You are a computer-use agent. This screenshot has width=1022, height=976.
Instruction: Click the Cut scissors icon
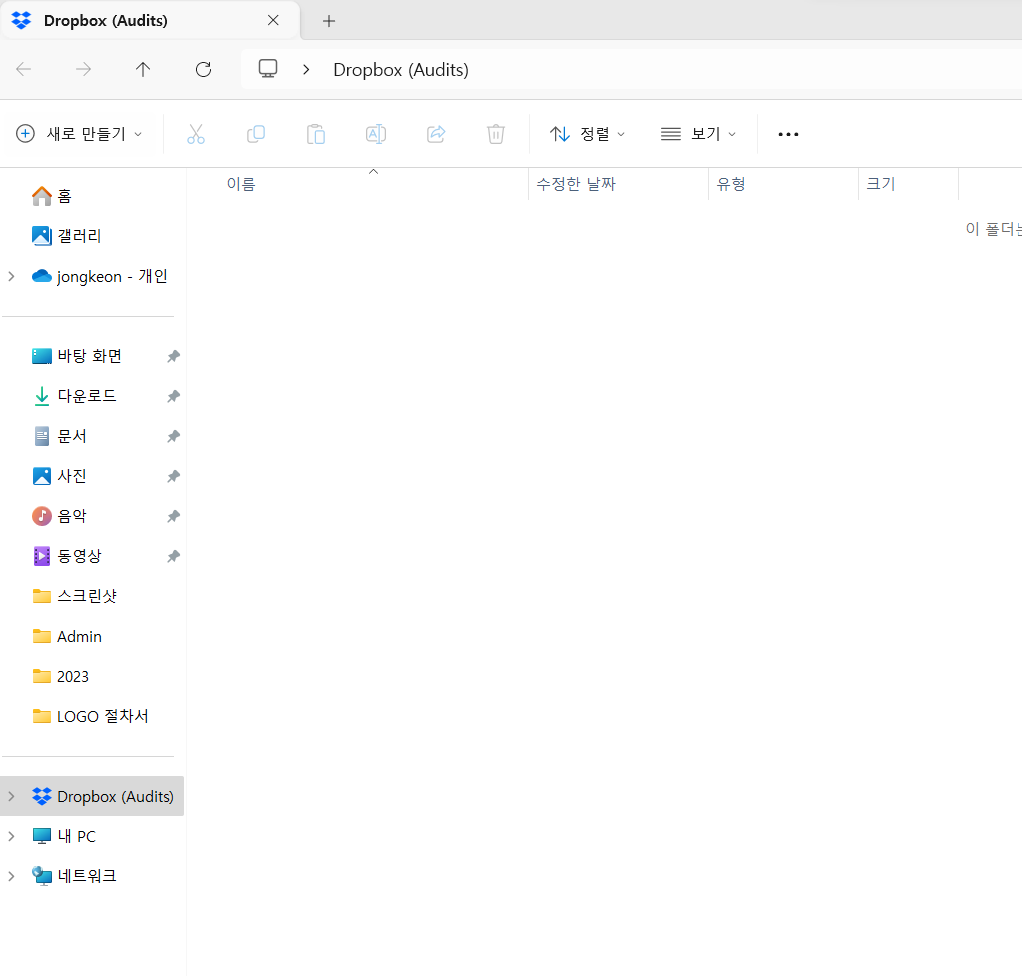196,134
